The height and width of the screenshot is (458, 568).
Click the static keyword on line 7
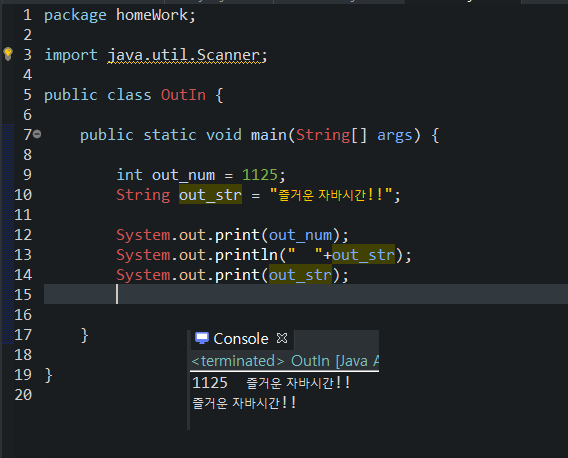coord(170,135)
